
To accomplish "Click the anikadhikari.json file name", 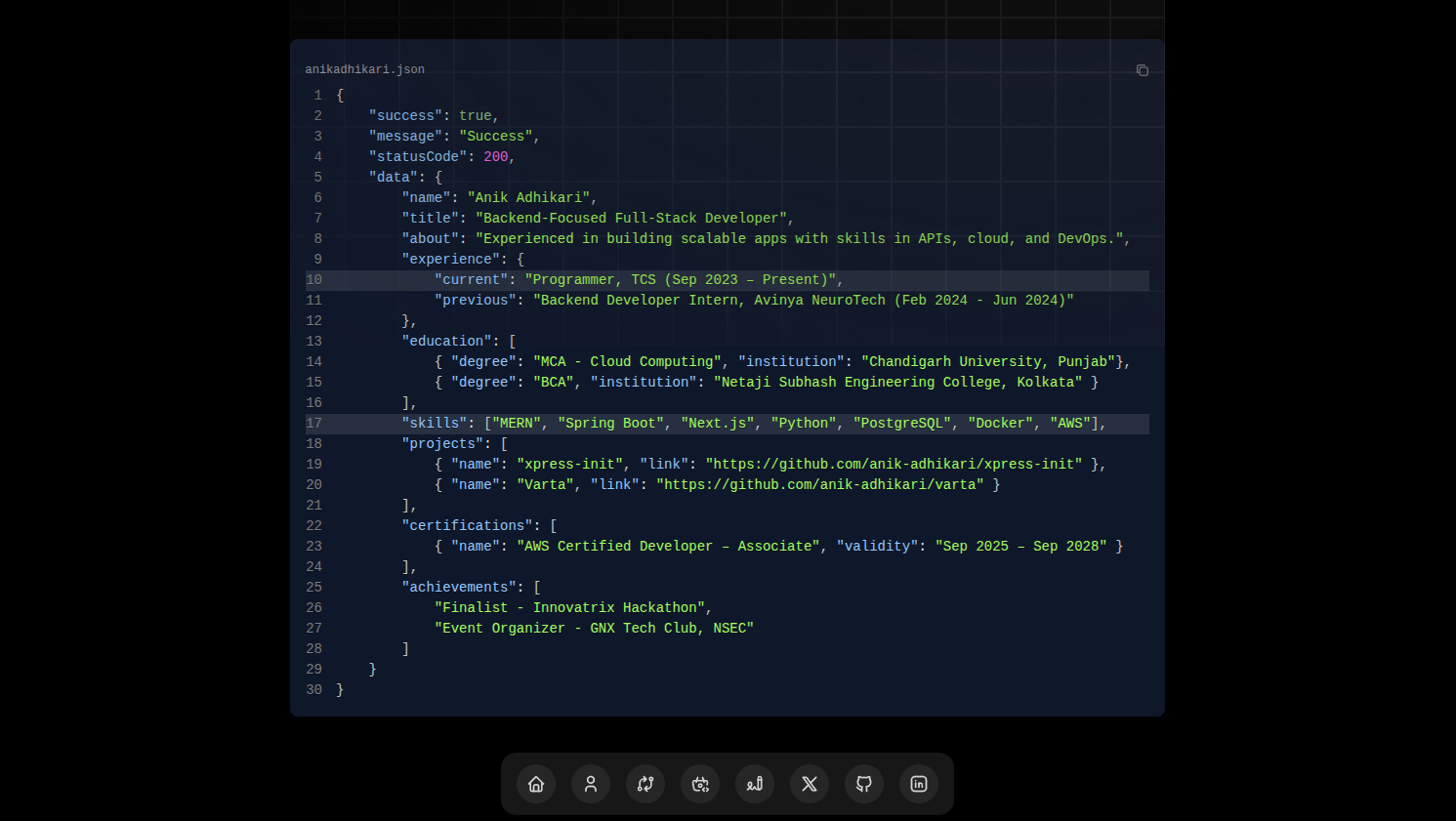I will pyautogui.click(x=365, y=70).
